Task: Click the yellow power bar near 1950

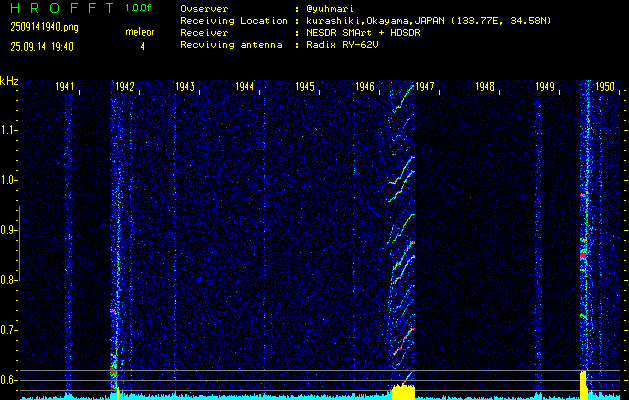Action: coord(583,385)
